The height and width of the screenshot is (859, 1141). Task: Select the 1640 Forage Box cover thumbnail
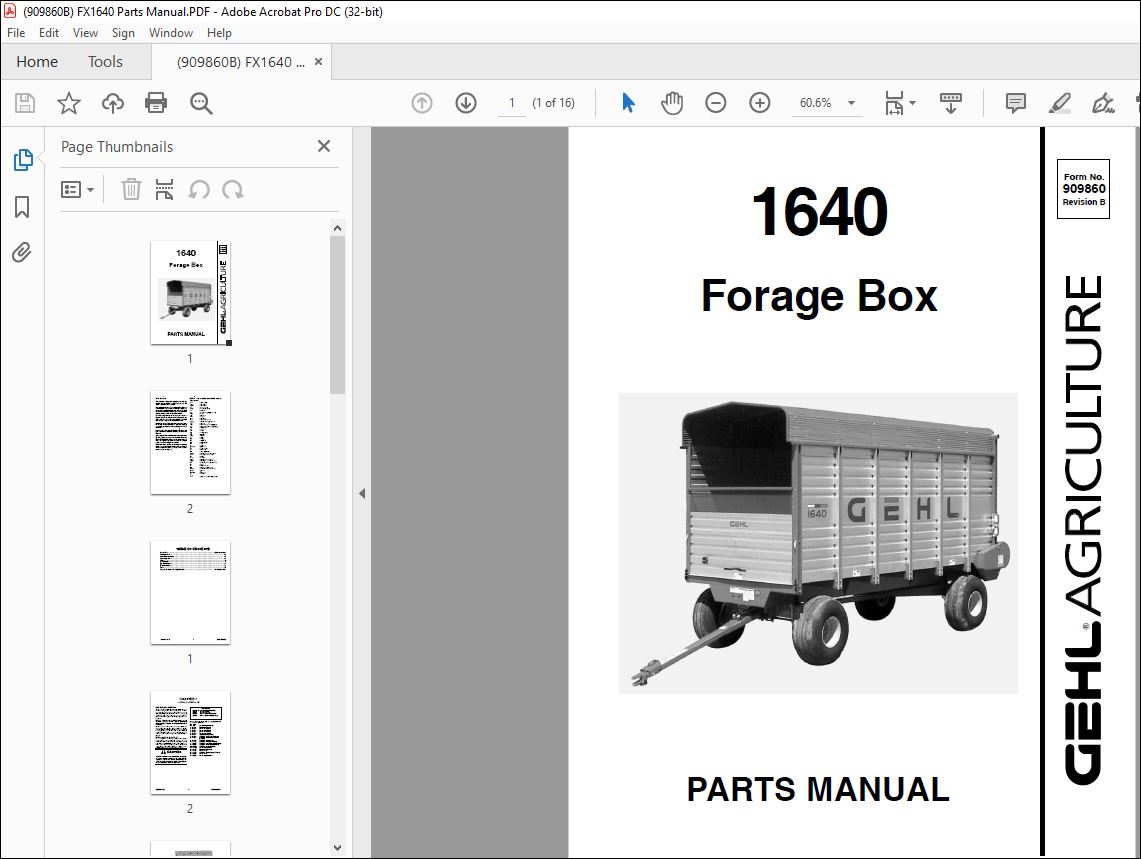(x=191, y=293)
